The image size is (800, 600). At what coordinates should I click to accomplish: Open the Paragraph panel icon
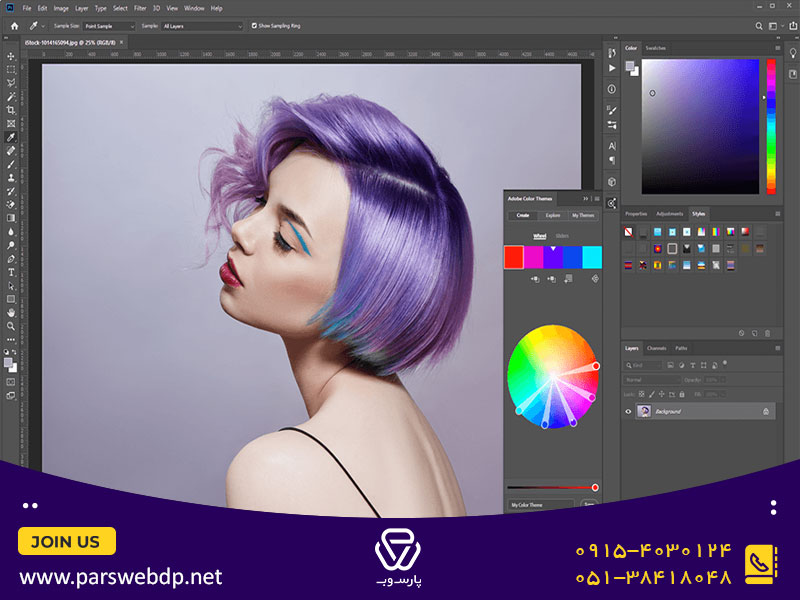pos(612,161)
